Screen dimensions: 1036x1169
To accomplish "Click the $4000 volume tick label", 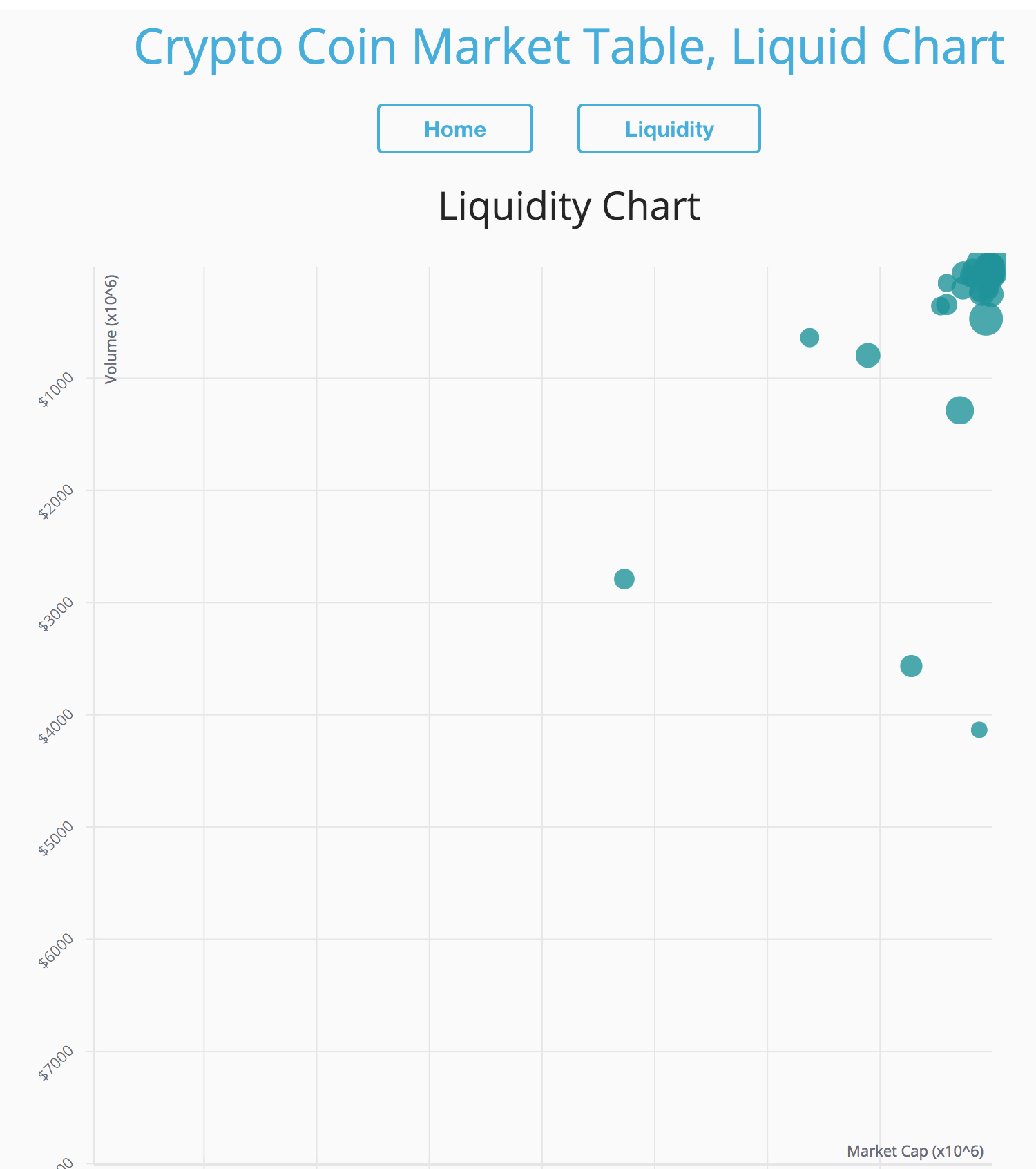I will [55, 726].
